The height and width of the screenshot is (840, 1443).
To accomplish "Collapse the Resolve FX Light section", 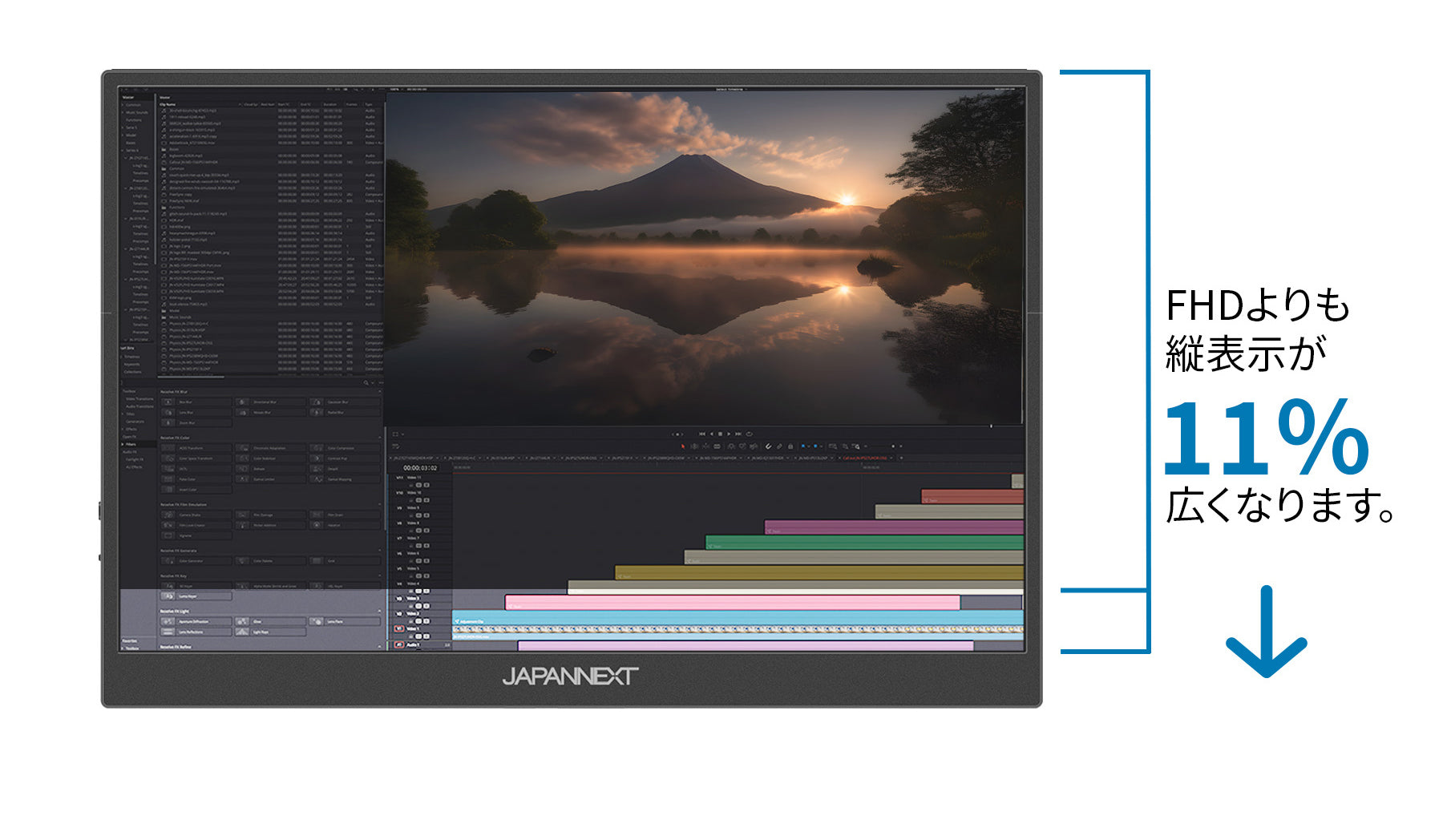I will point(379,612).
